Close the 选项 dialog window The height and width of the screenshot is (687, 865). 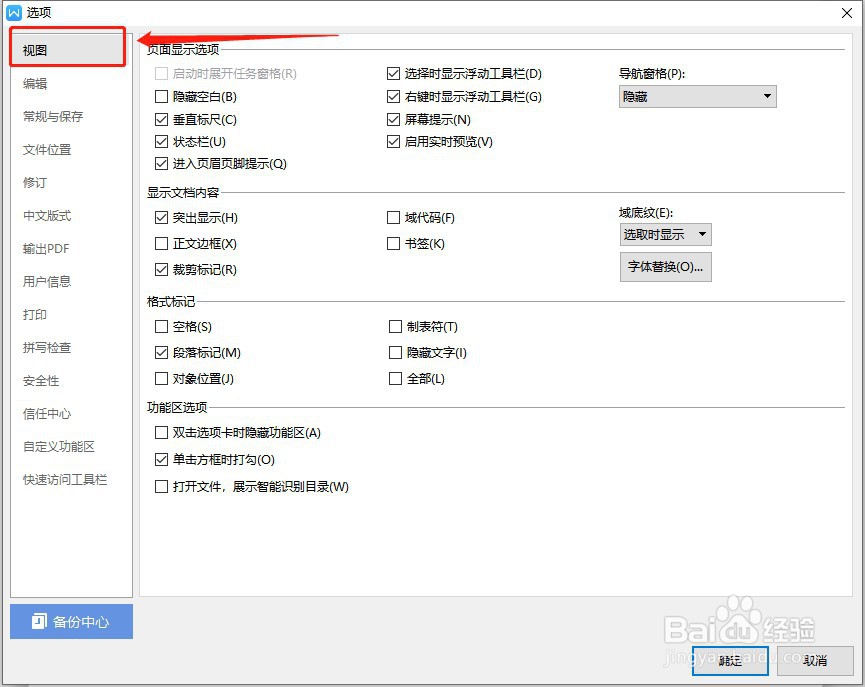tap(847, 13)
